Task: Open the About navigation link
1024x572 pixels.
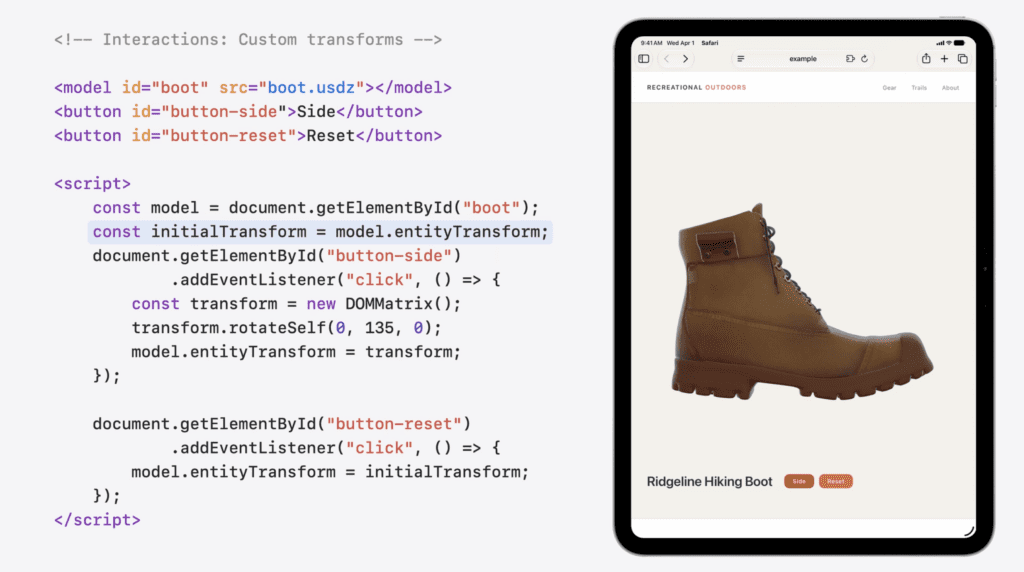Action: [x=950, y=87]
